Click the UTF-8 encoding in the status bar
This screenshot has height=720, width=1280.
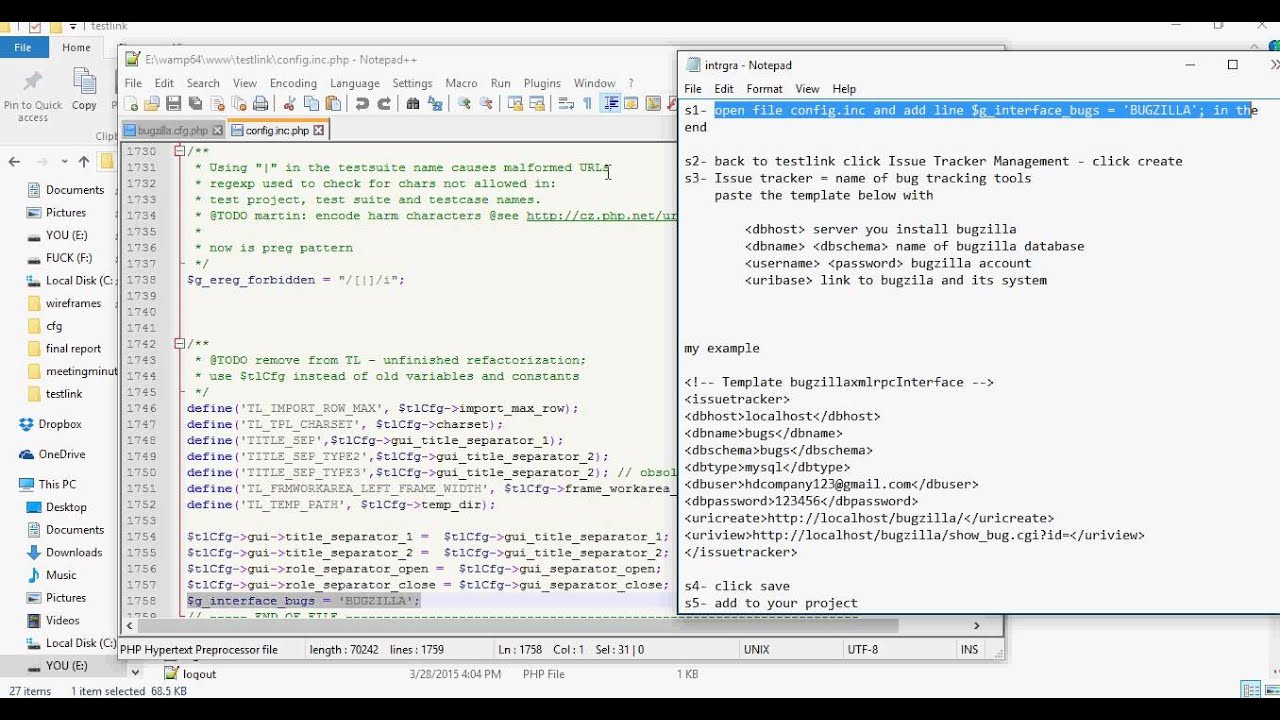(862, 649)
